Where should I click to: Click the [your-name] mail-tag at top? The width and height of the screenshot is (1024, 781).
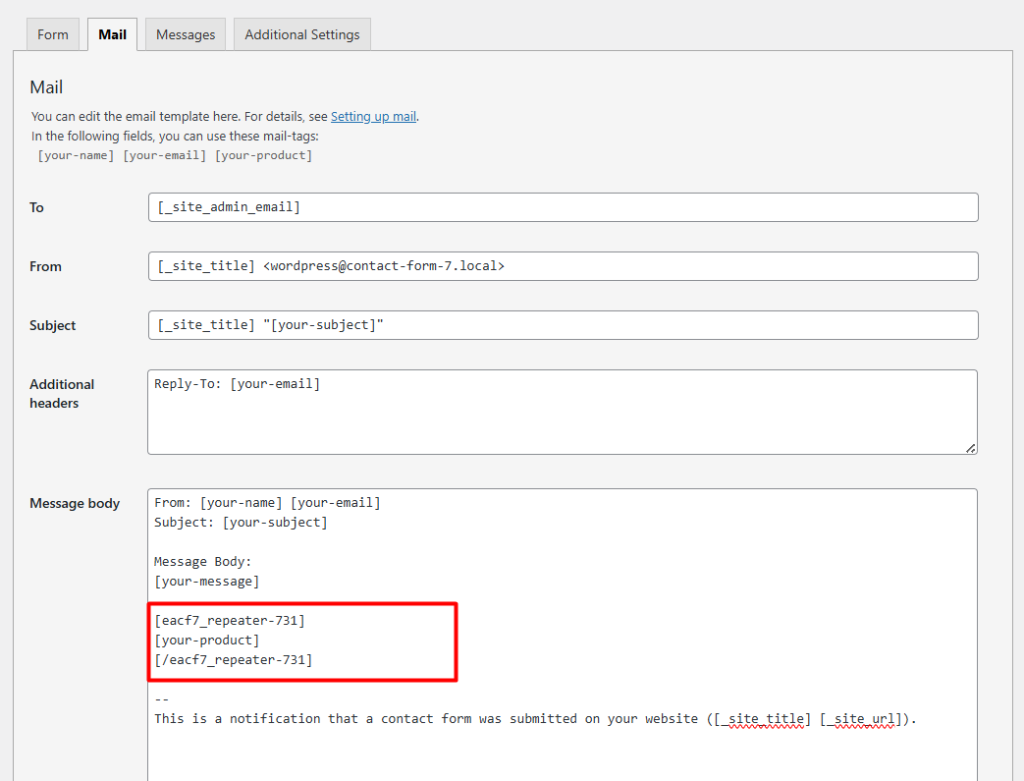click(x=76, y=155)
